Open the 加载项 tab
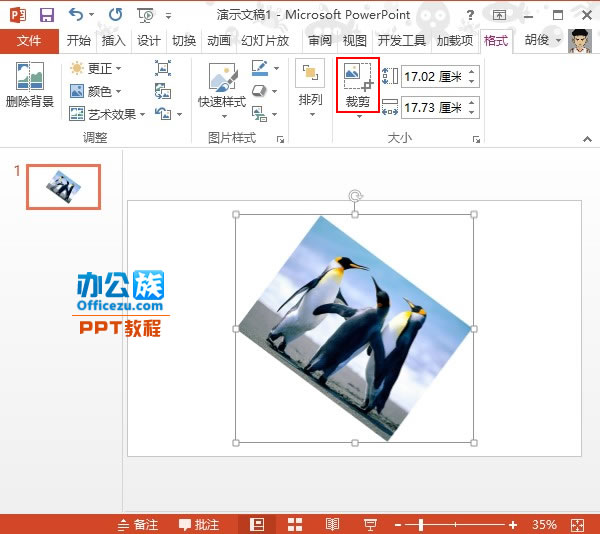The height and width of the screenshot is (534, 600). pos(455,41)
